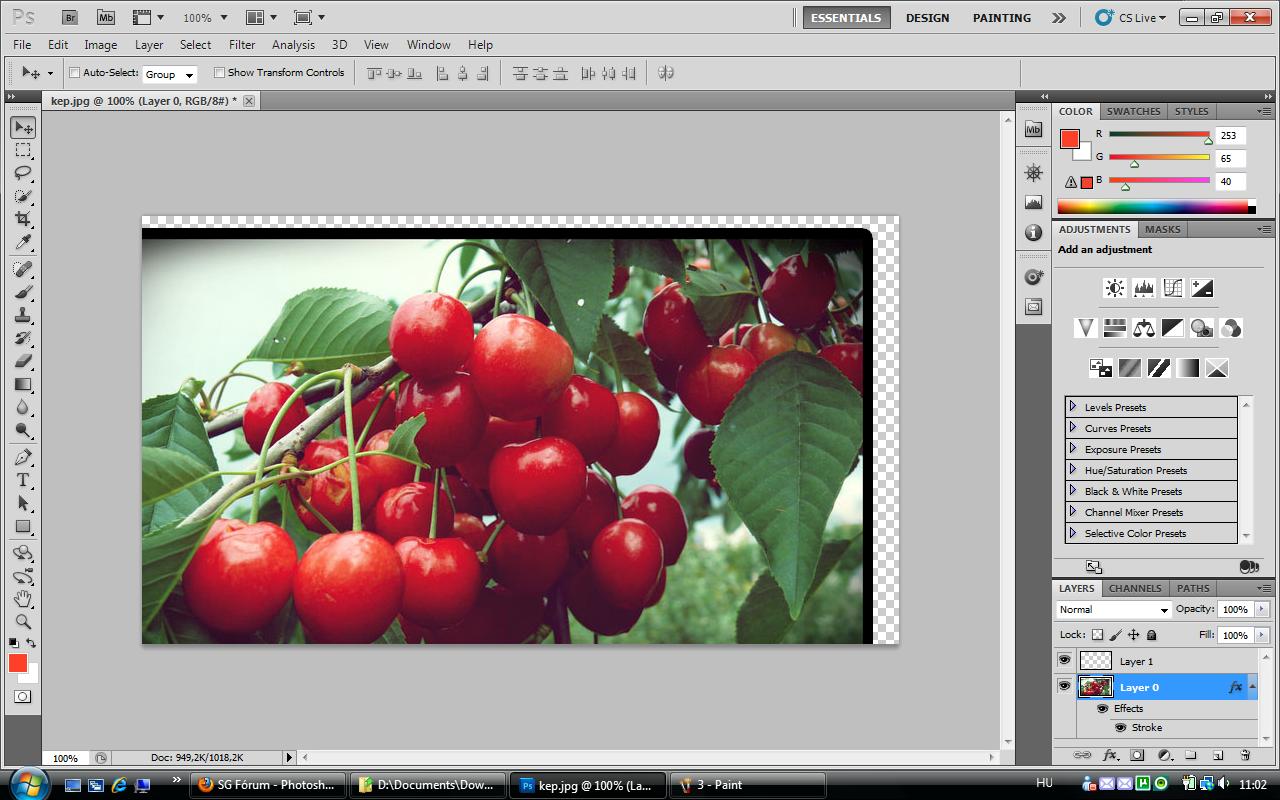Choose the Eyedropper tool
1280x800 pixels.
[x=23, y=243]
